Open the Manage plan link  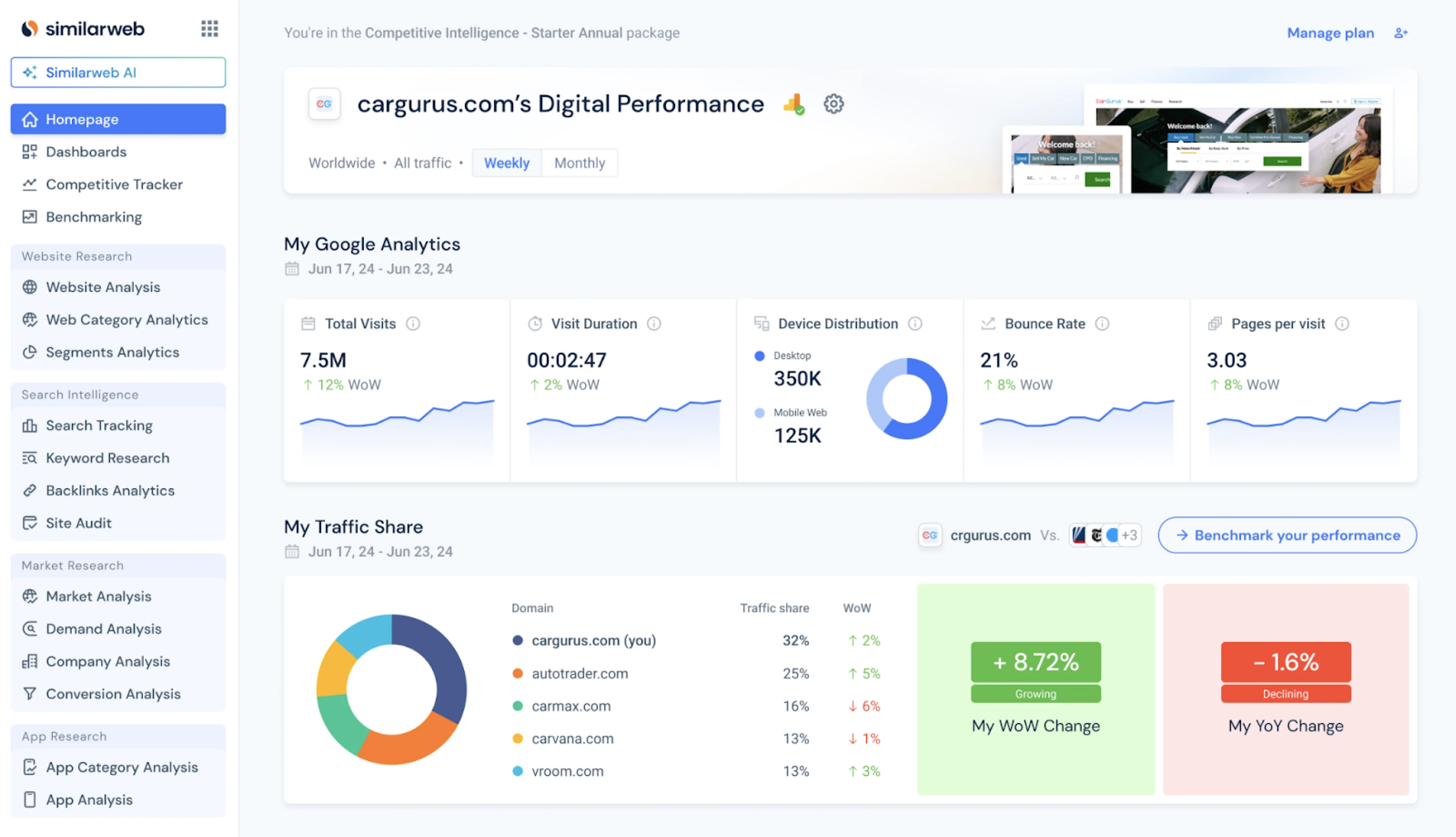point(1330,33)
